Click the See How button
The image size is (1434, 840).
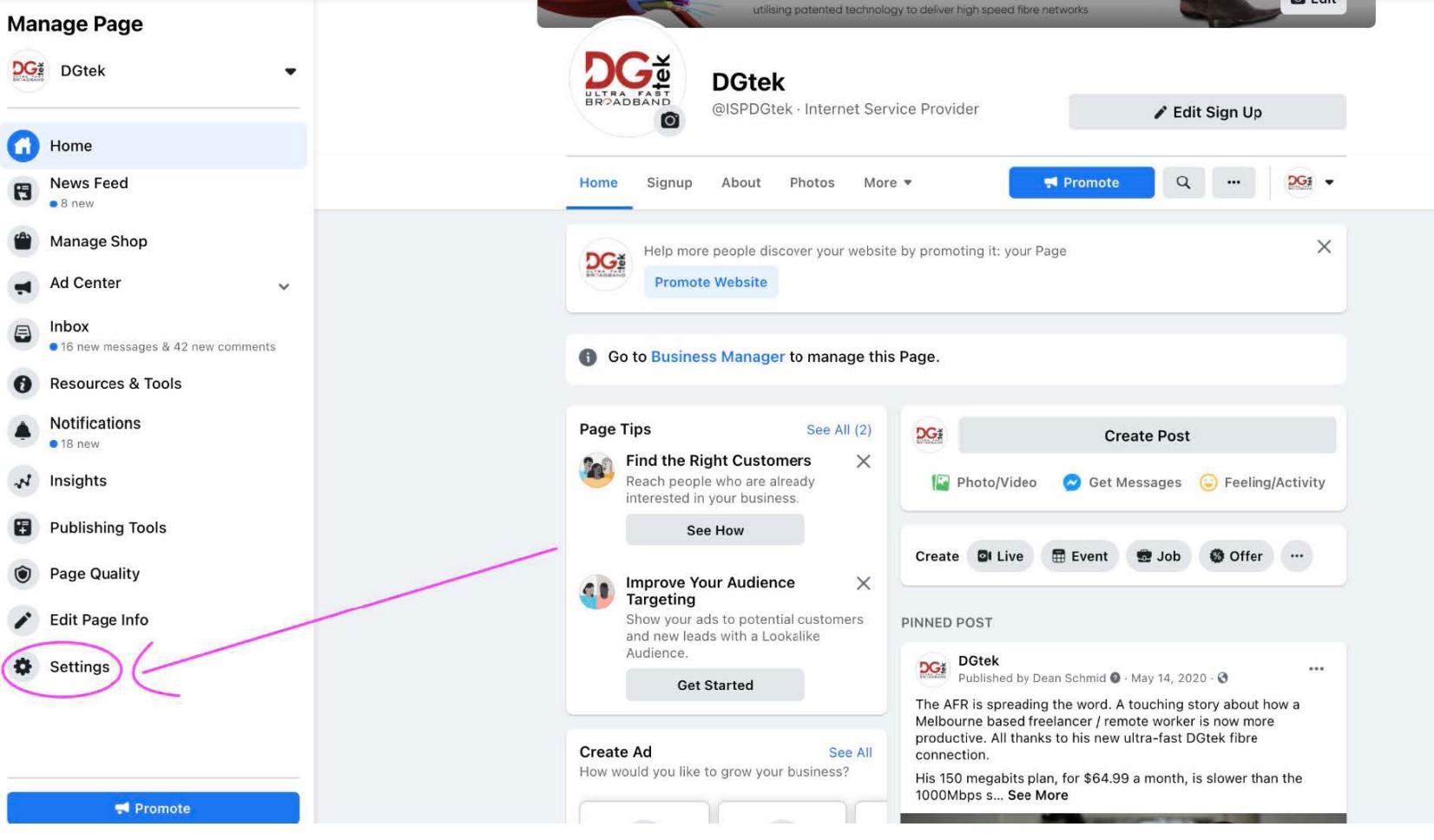(714, 530)
